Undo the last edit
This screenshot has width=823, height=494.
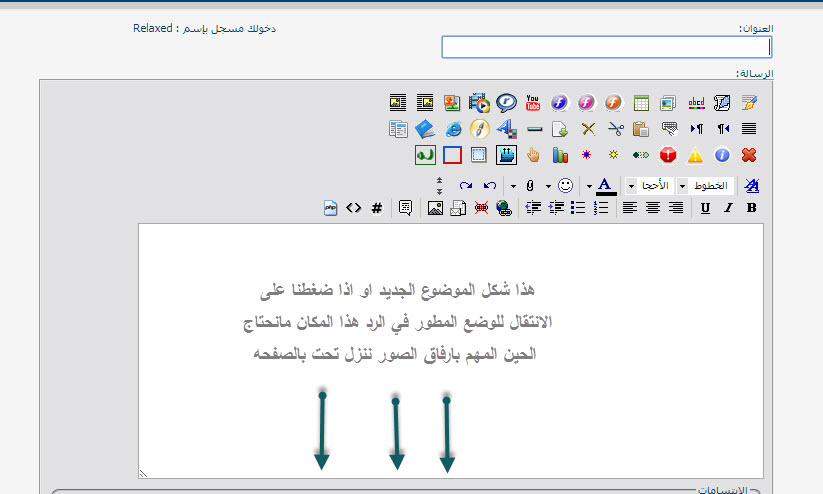pos(490,185)
